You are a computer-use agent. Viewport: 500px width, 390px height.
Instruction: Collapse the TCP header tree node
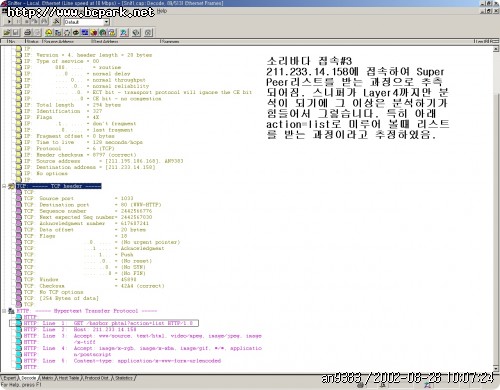click(x=4, y=186)
